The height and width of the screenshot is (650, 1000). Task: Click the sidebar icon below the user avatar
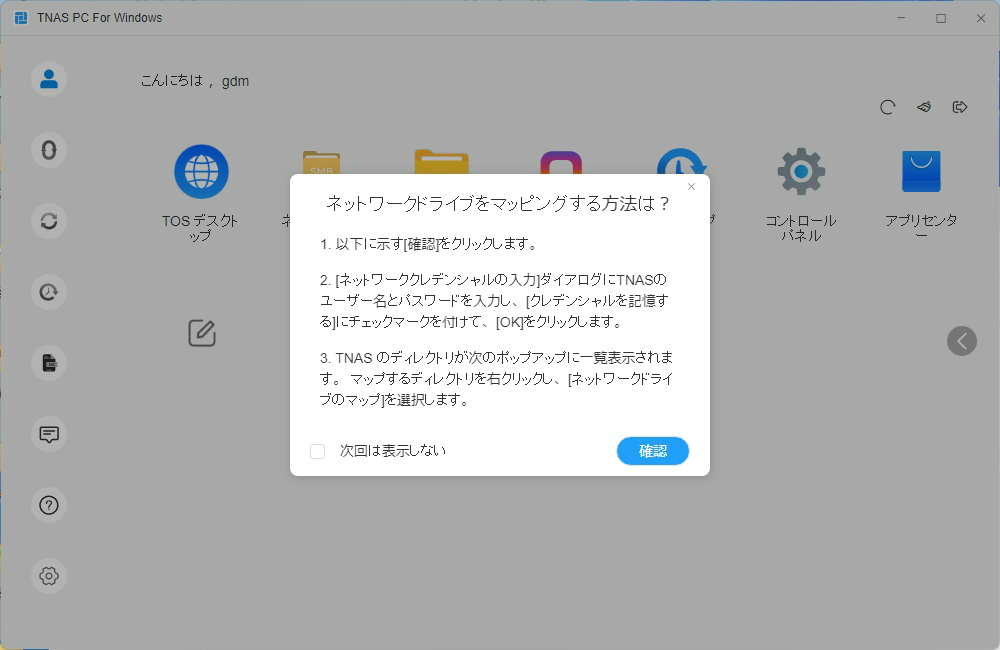49,150
